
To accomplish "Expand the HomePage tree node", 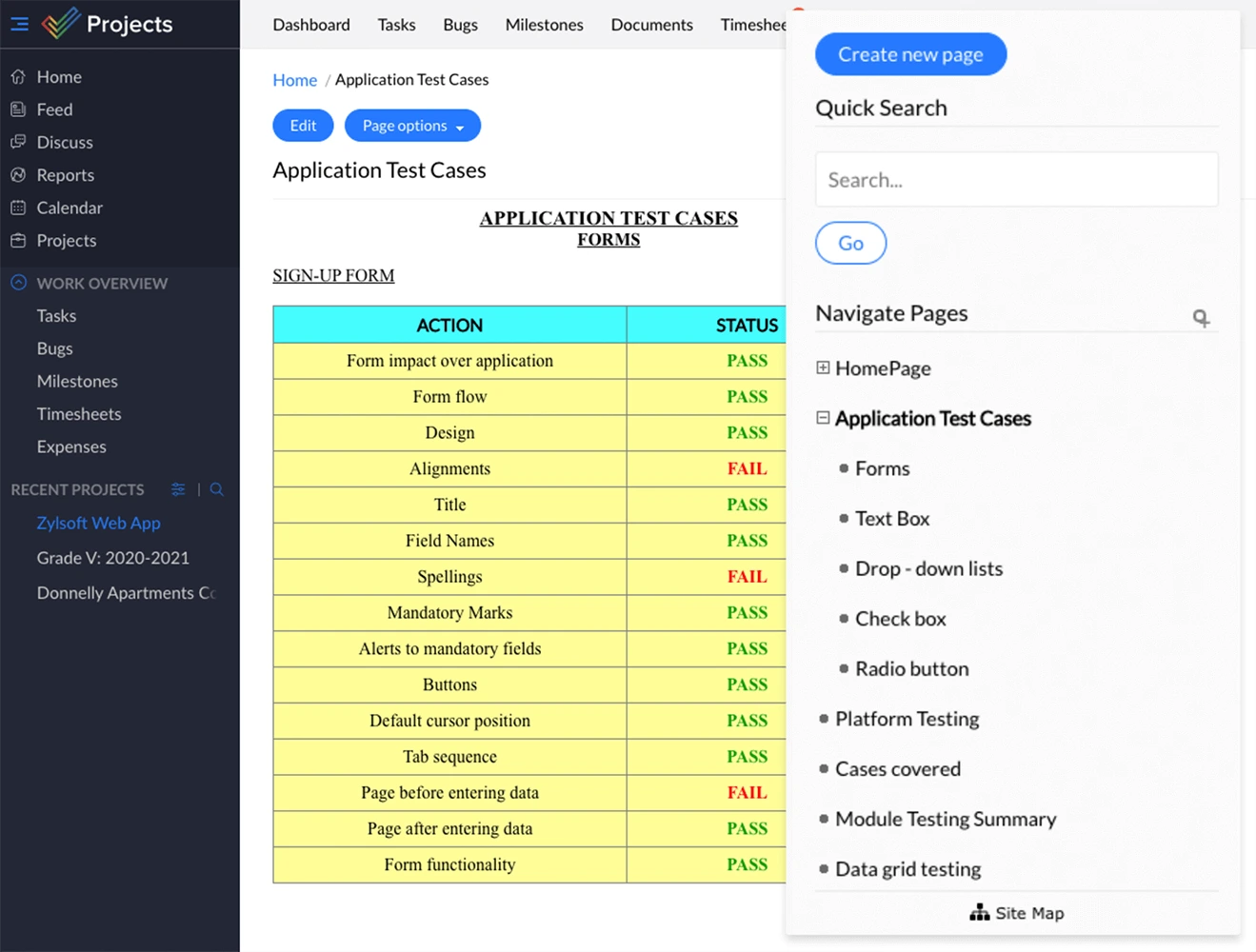I will point(823,368).
